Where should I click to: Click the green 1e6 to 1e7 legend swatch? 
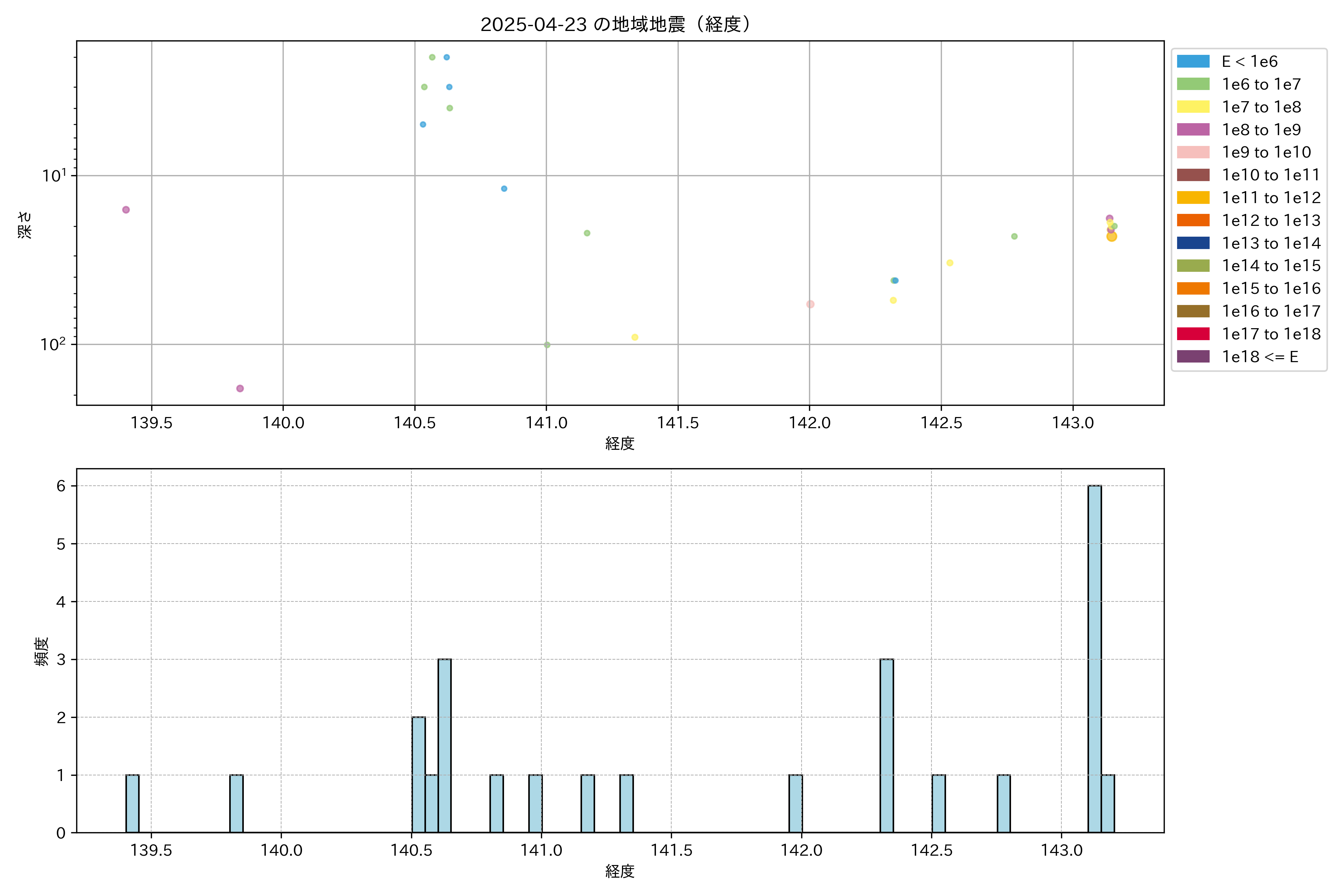coord(1192,84)
